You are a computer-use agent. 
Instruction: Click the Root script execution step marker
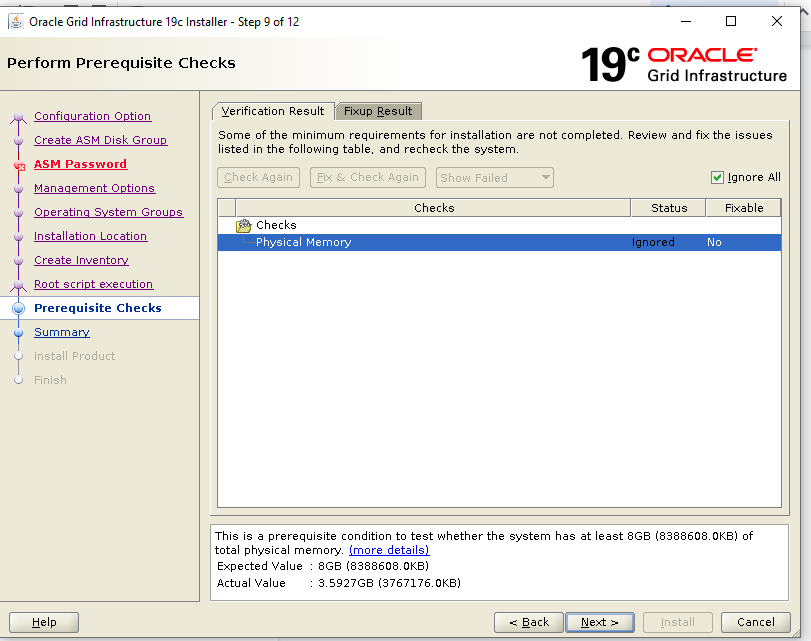[19, 285]
